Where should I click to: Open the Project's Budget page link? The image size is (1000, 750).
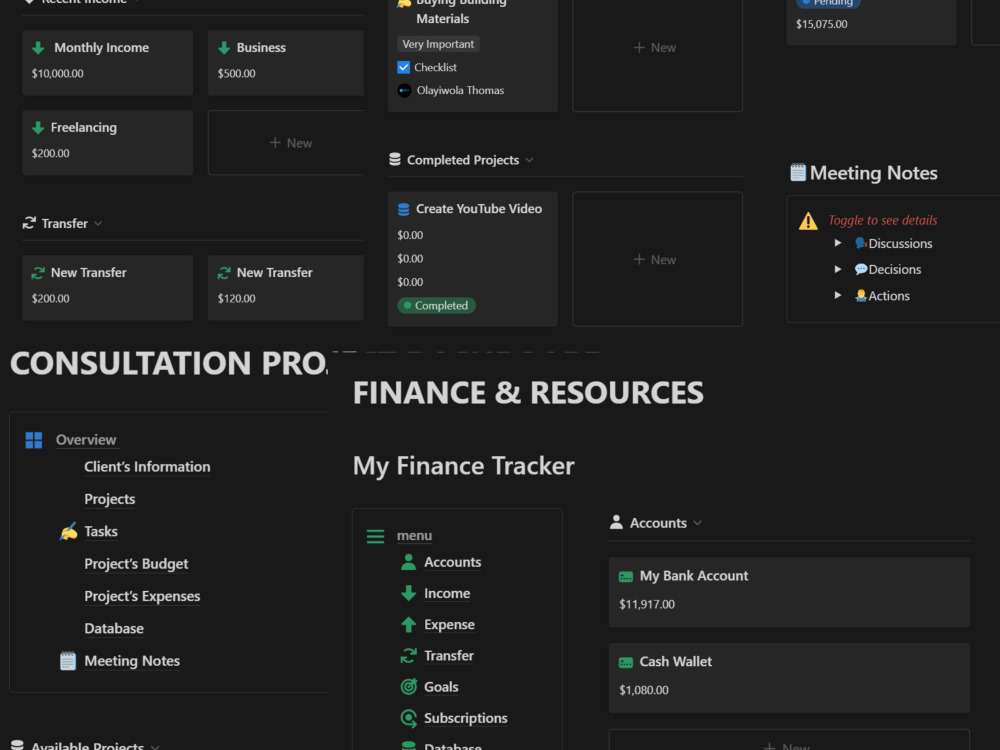(136, 564)
